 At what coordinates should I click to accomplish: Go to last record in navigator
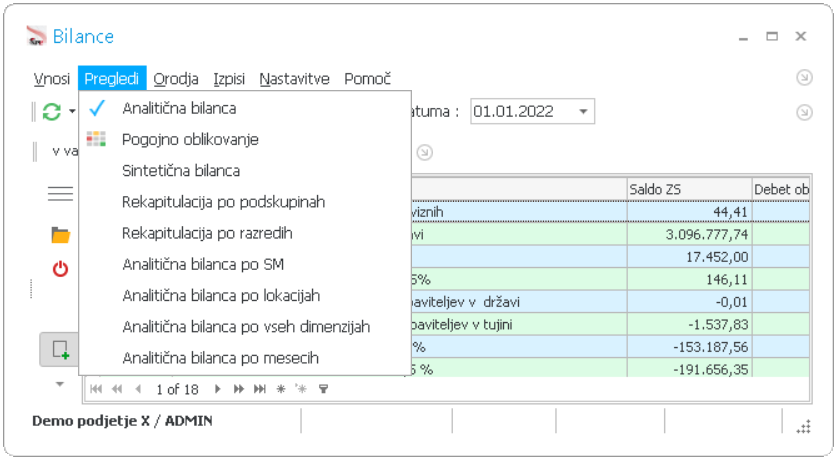260,389
